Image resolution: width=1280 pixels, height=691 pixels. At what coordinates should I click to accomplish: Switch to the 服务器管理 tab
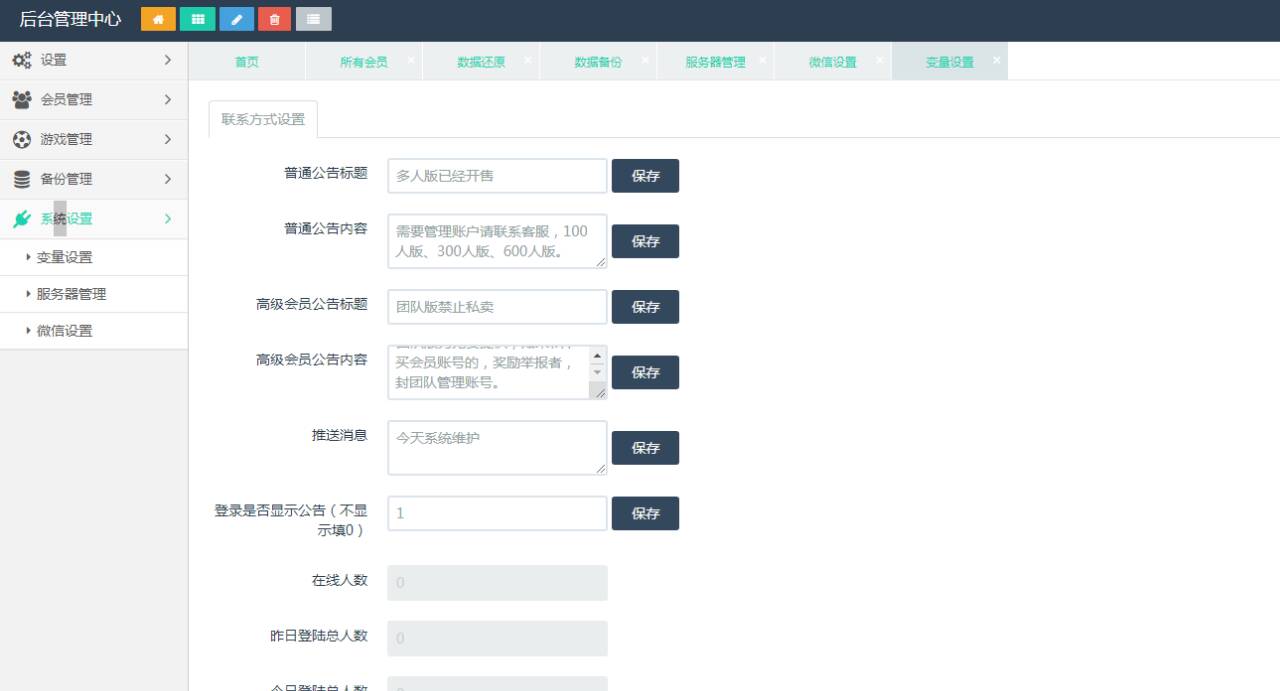715,61
